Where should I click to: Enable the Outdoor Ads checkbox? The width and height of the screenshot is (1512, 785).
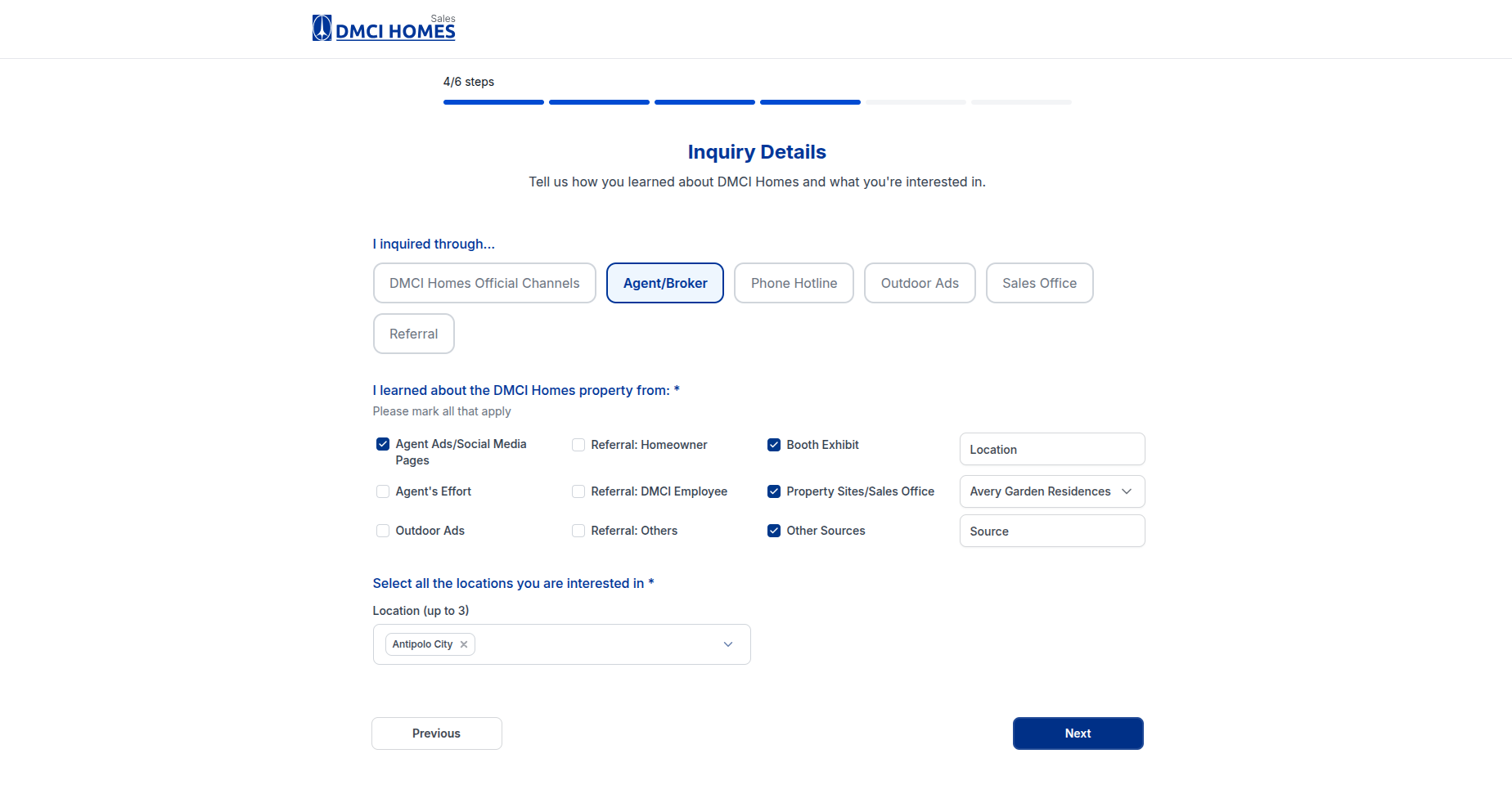tap(383, 531)
